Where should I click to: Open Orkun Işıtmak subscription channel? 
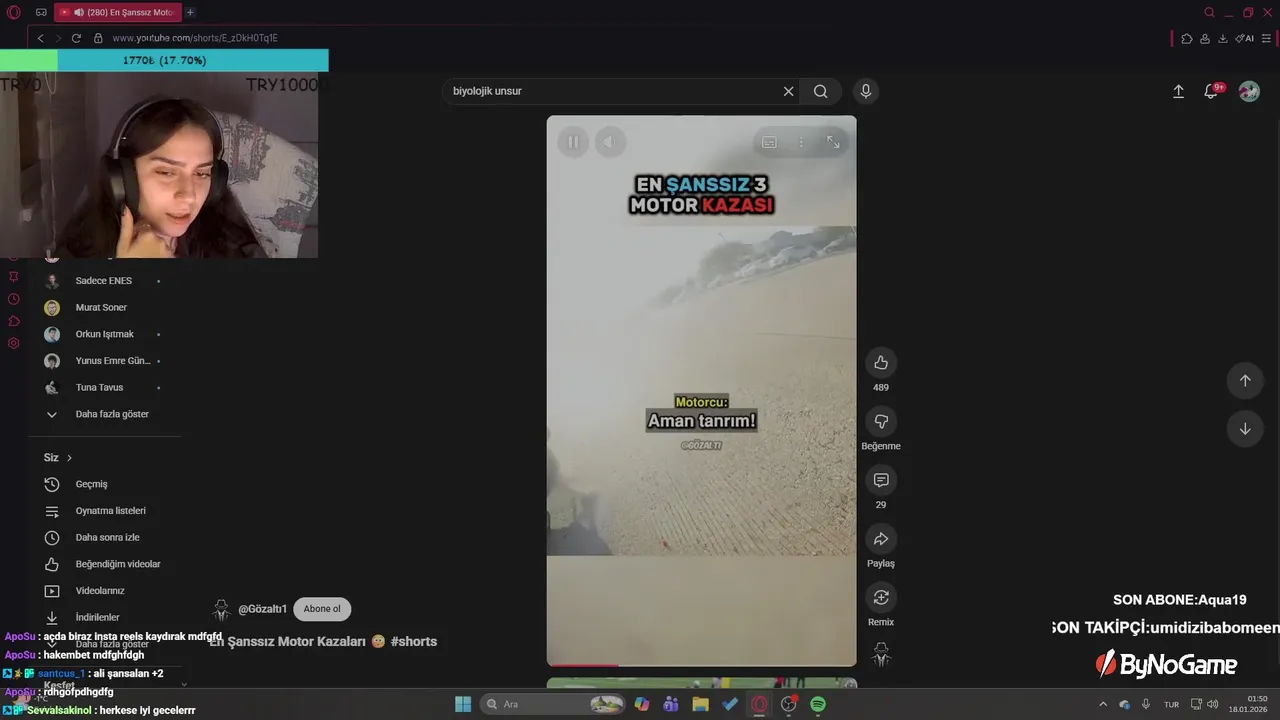click(103, 334)
